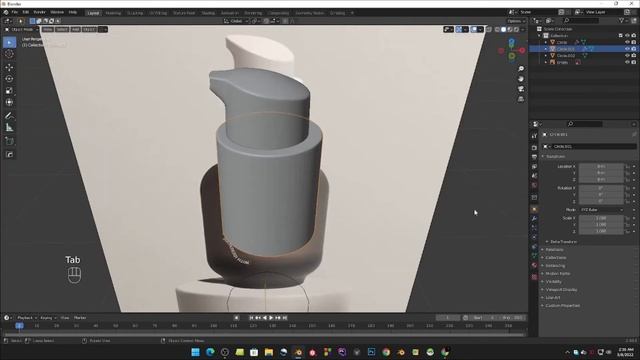The height and width of the screenshot is (360, 640).
Task: Select the 3D Cursor tool
Action: click(x=9, y=54)
